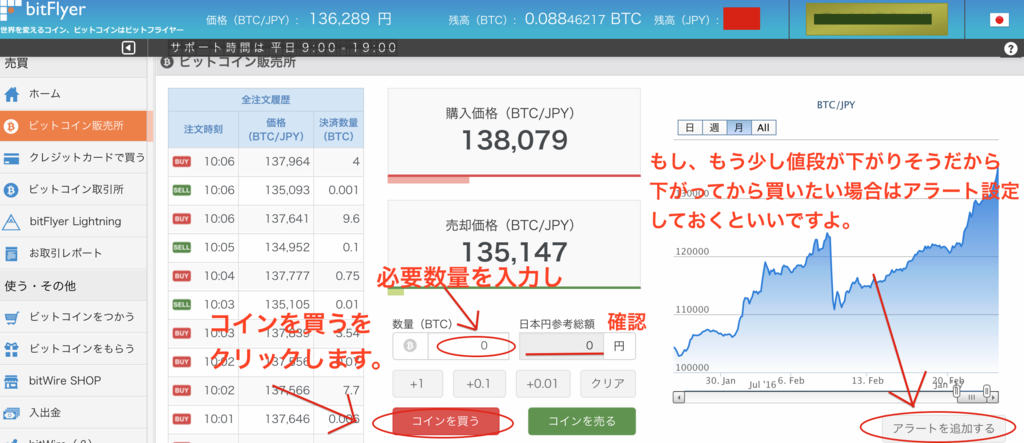
Task: Switch chart to 日 range
Action: click(690, 128)
